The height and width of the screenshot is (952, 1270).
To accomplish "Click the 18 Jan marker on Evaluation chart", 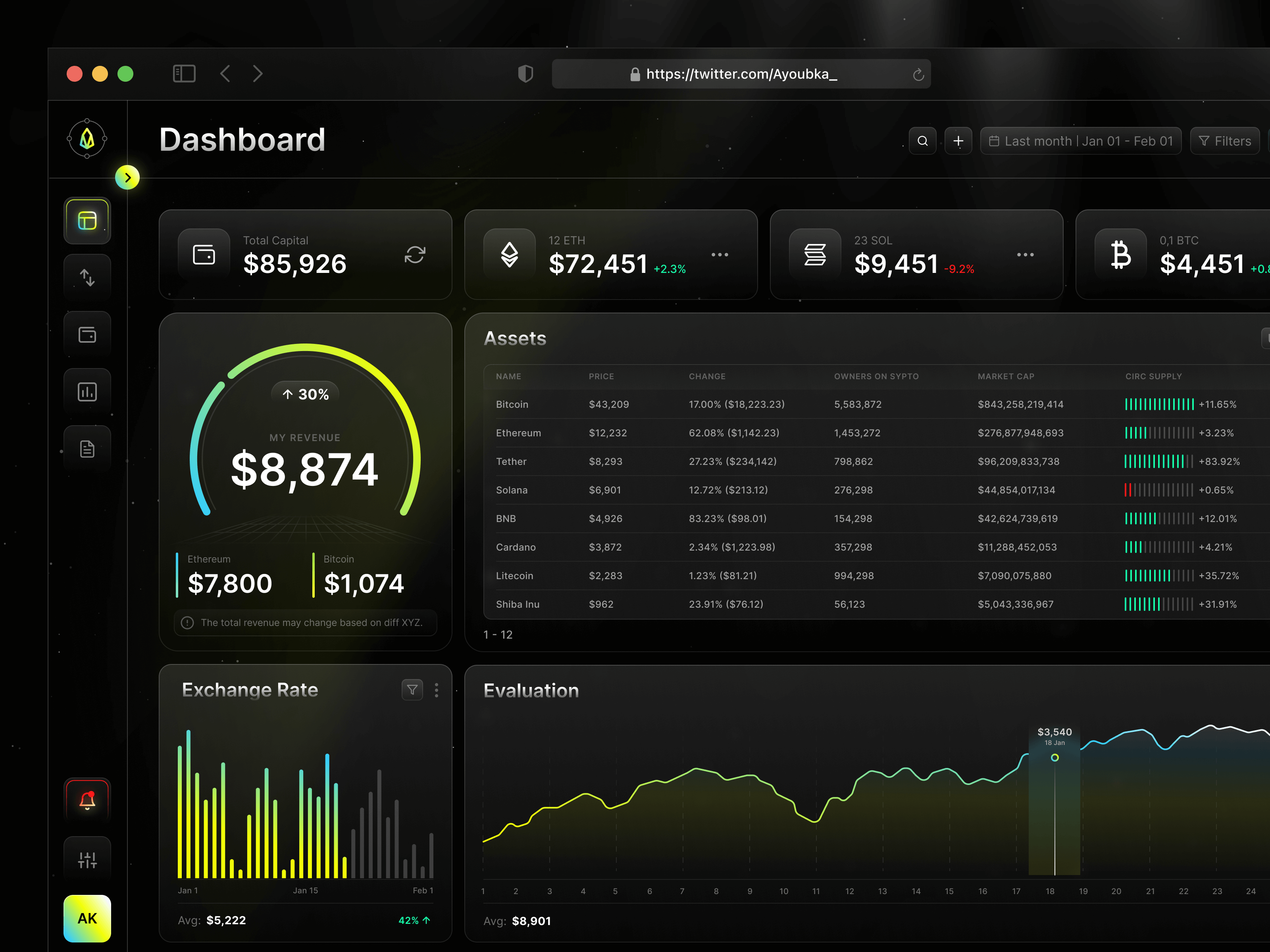I will (x=1054, y=758).
